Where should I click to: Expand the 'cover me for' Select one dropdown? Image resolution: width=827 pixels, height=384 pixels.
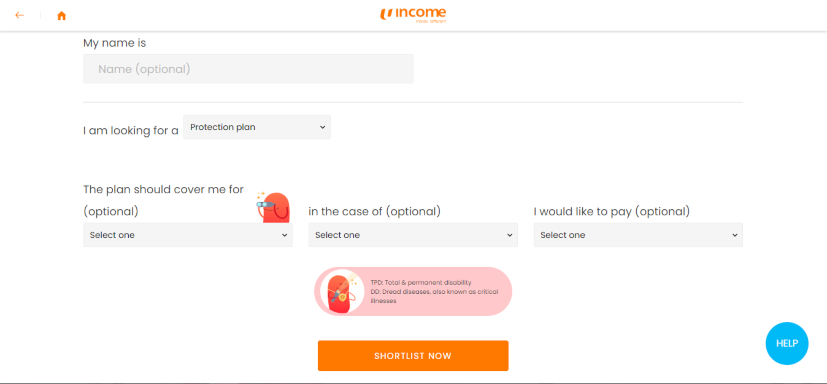click(188, 235)
